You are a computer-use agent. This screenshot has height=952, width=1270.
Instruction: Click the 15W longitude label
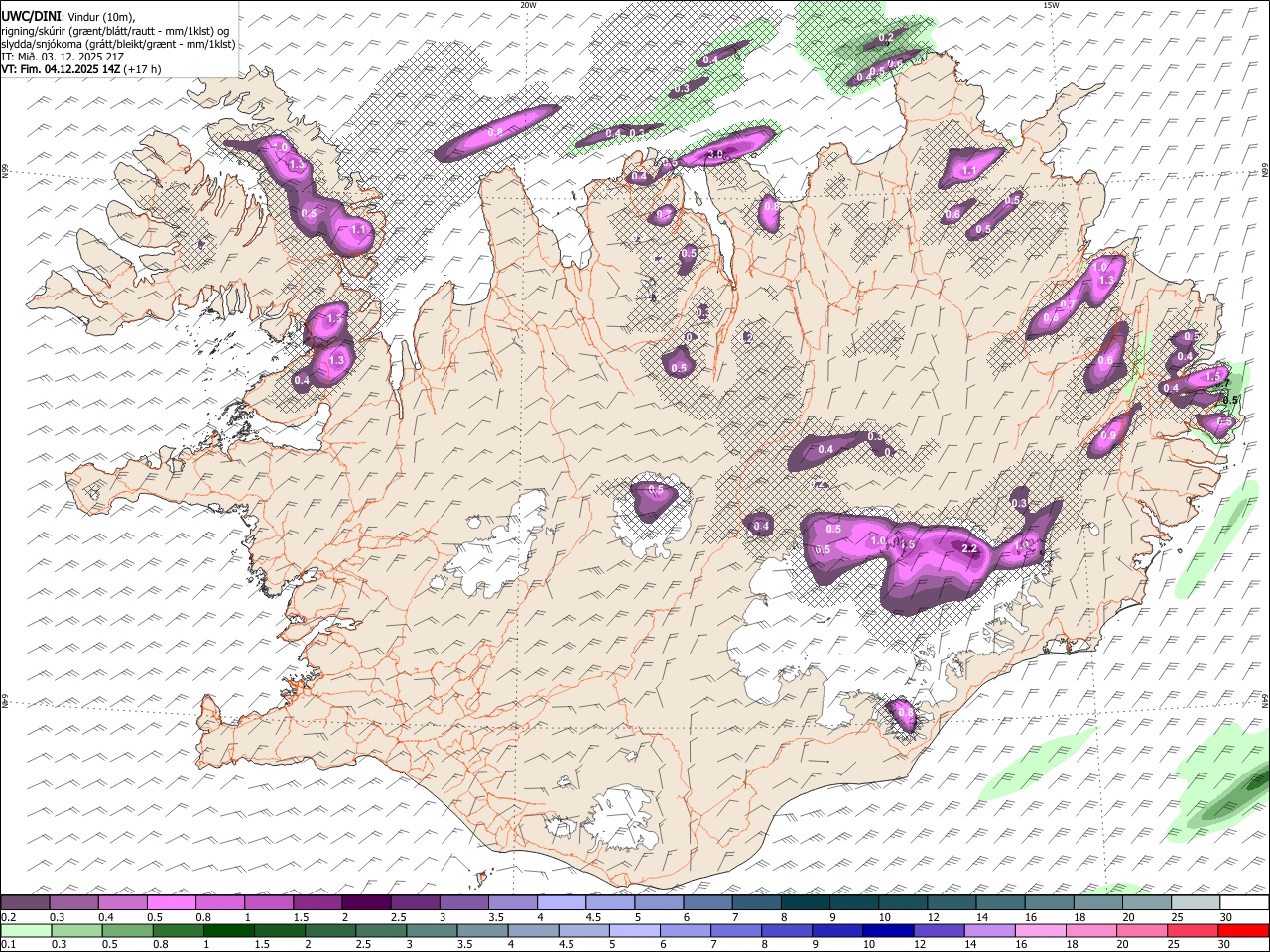1051,5
